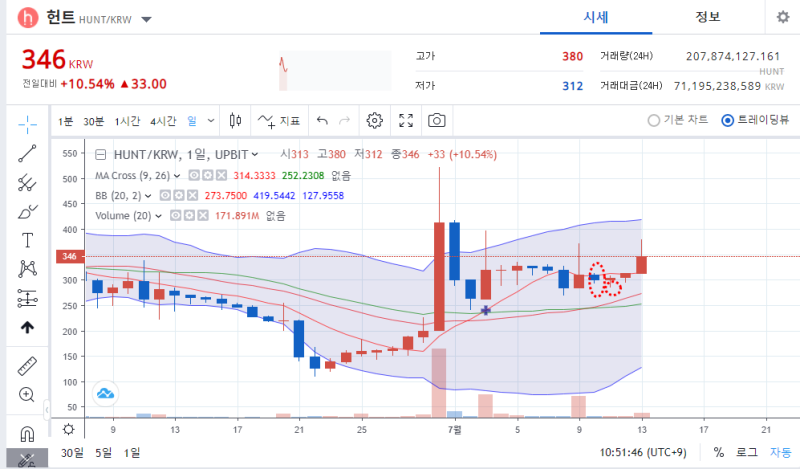Collapse the left drawing toolbar handle
800x469 pixels.
[47, 409]
